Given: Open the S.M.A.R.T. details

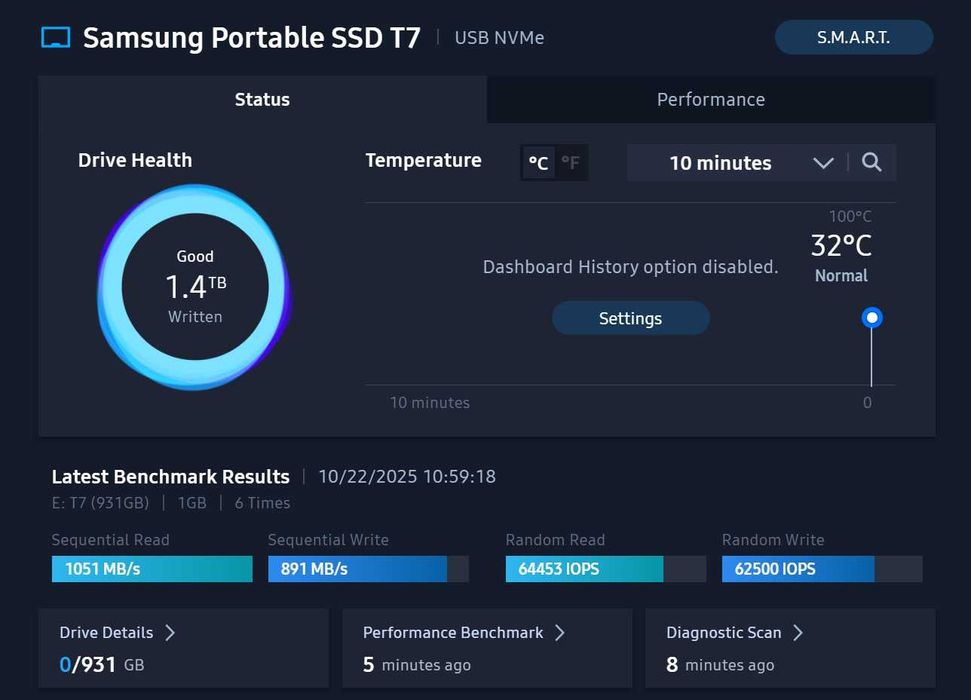Looking at the screenshot, I should tap(853, 37).
